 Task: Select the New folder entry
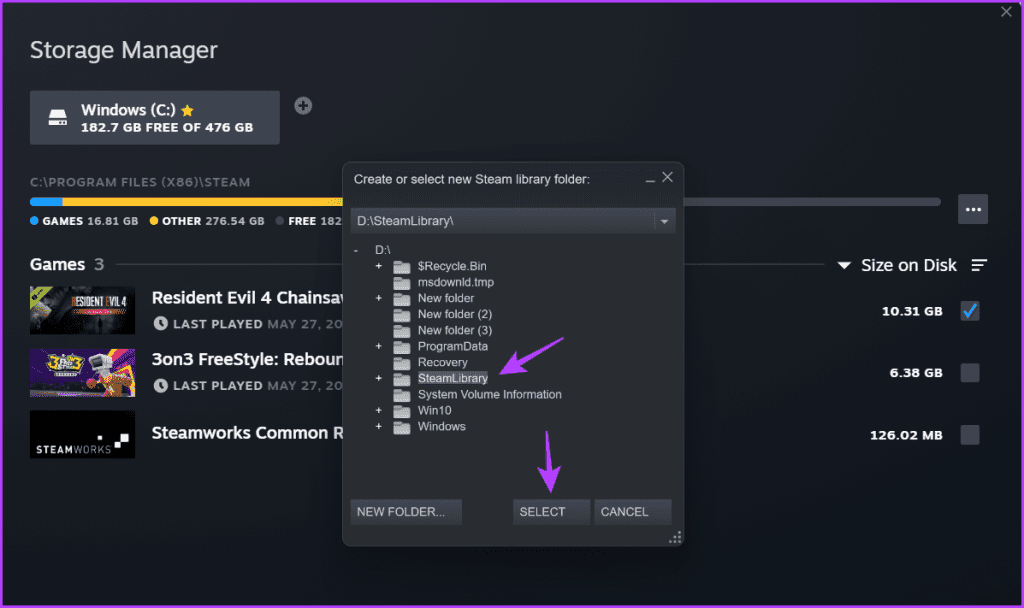point(446,298)
